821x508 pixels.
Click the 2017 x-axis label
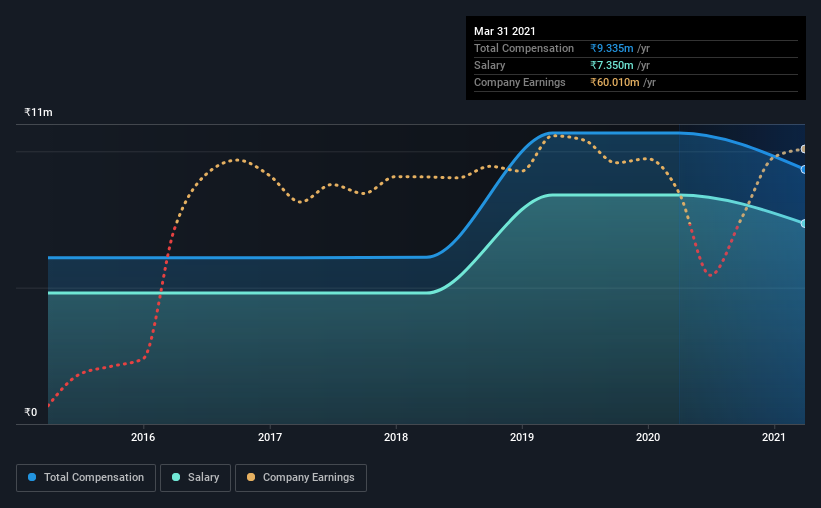coord(270,437)
